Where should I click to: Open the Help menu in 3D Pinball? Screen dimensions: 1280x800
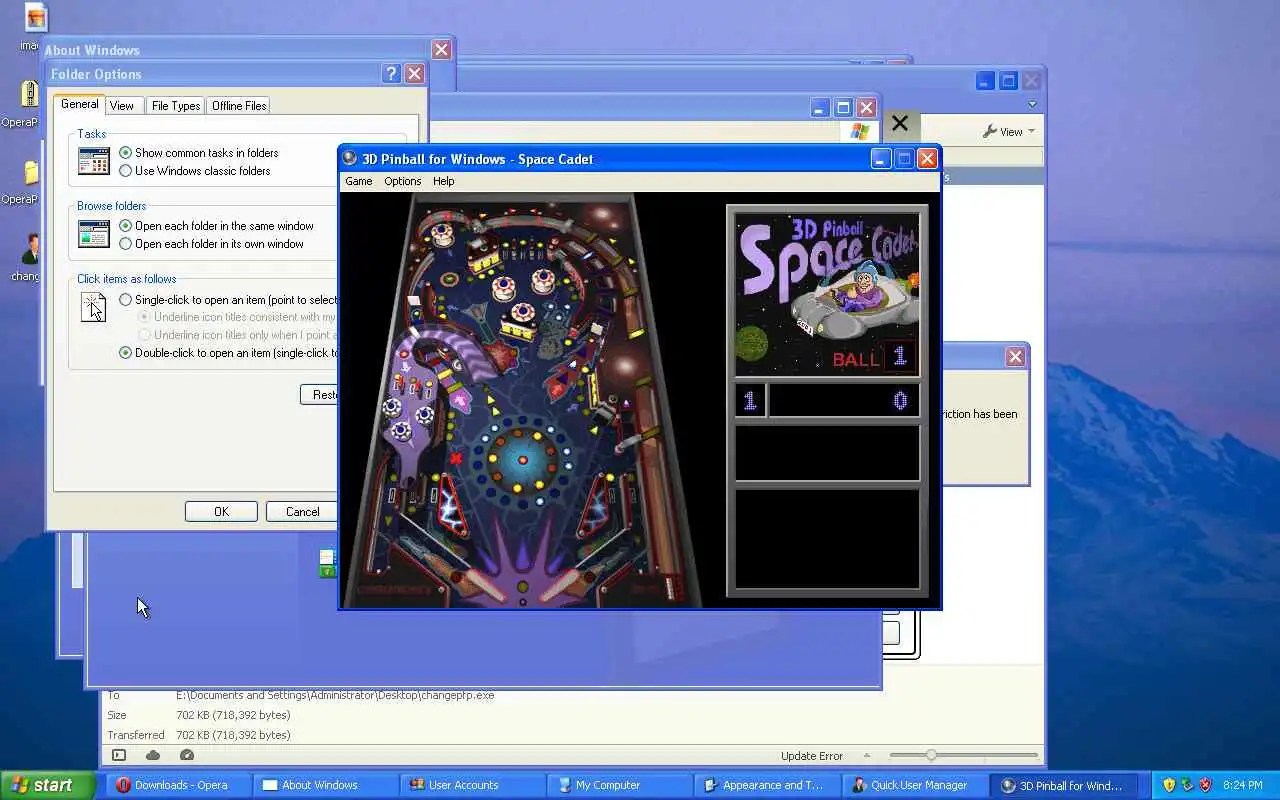tap(443, 181)
